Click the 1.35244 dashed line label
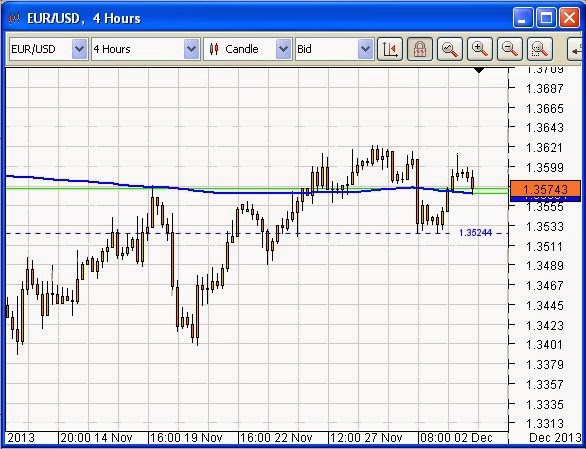The image size is (586, 449). point(475,233)
